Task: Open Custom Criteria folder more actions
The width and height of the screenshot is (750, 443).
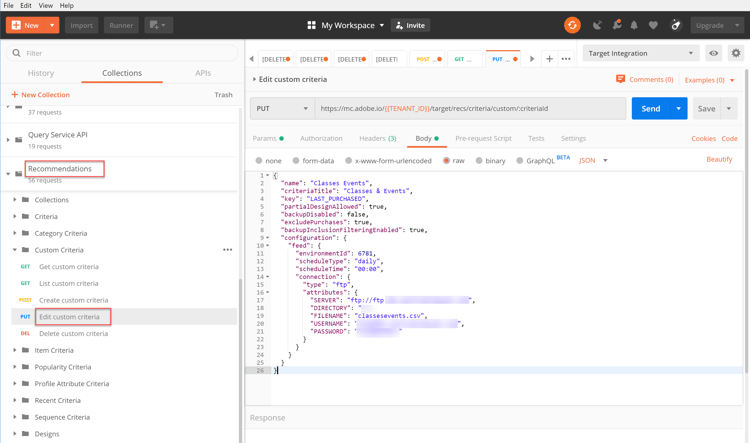Action: [x=227, y=250]
